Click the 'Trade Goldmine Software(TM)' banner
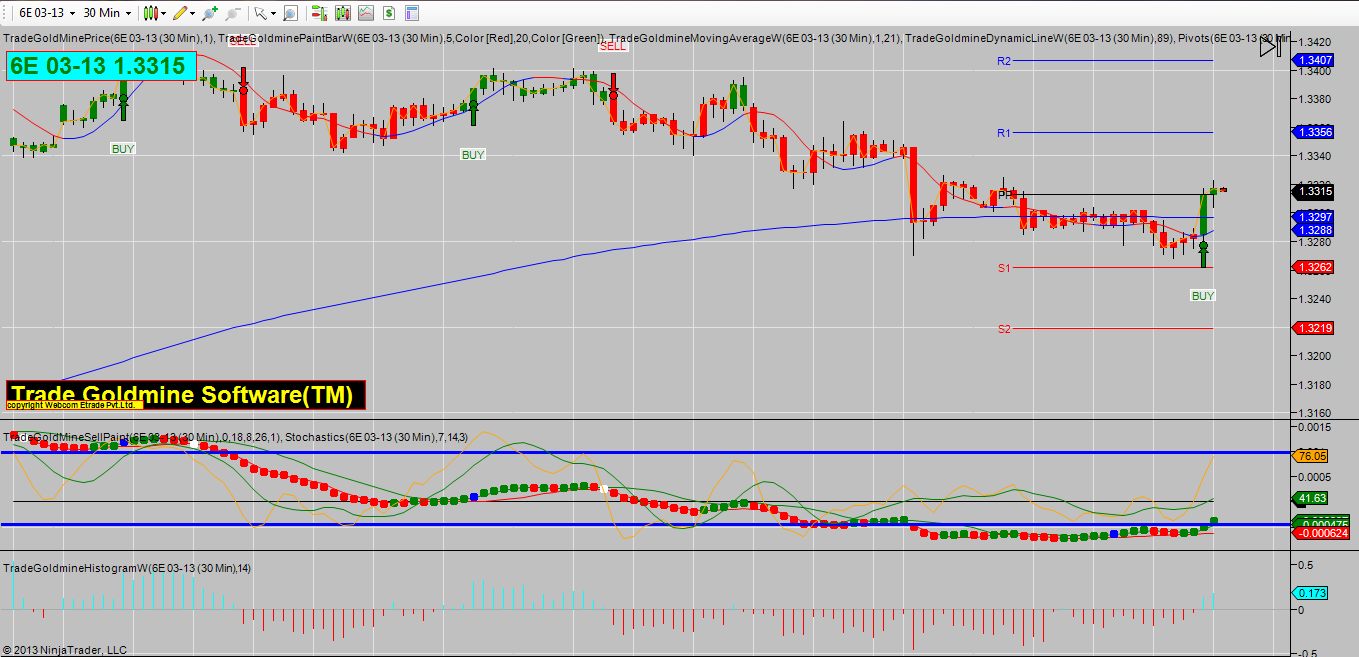This screenshot has height=657, width=1359. tap(186, 395)
